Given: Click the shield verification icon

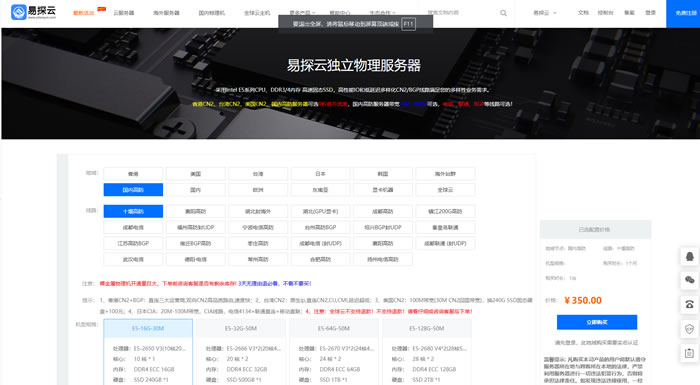Looking at the screenshot, I should pyautogui.click(x=689, y=329).
